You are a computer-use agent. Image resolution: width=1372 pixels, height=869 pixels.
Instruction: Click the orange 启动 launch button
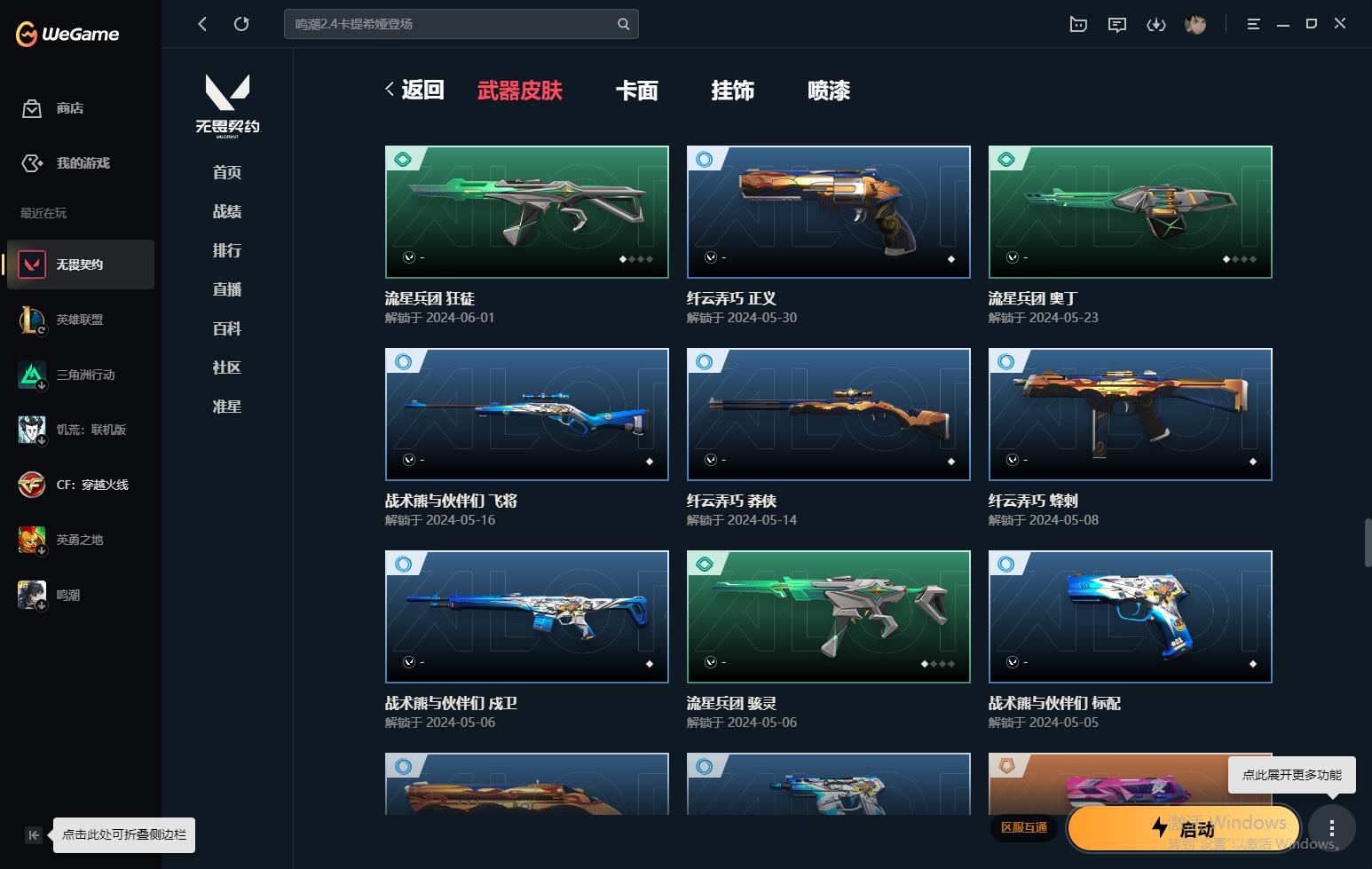tap(1184, 828)
